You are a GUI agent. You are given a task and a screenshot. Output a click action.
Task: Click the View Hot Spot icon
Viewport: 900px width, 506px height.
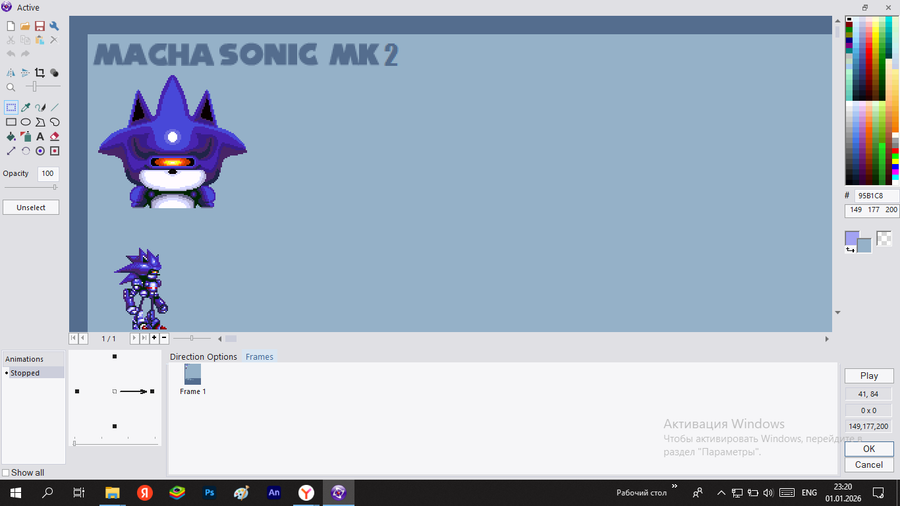pos(40,151)
